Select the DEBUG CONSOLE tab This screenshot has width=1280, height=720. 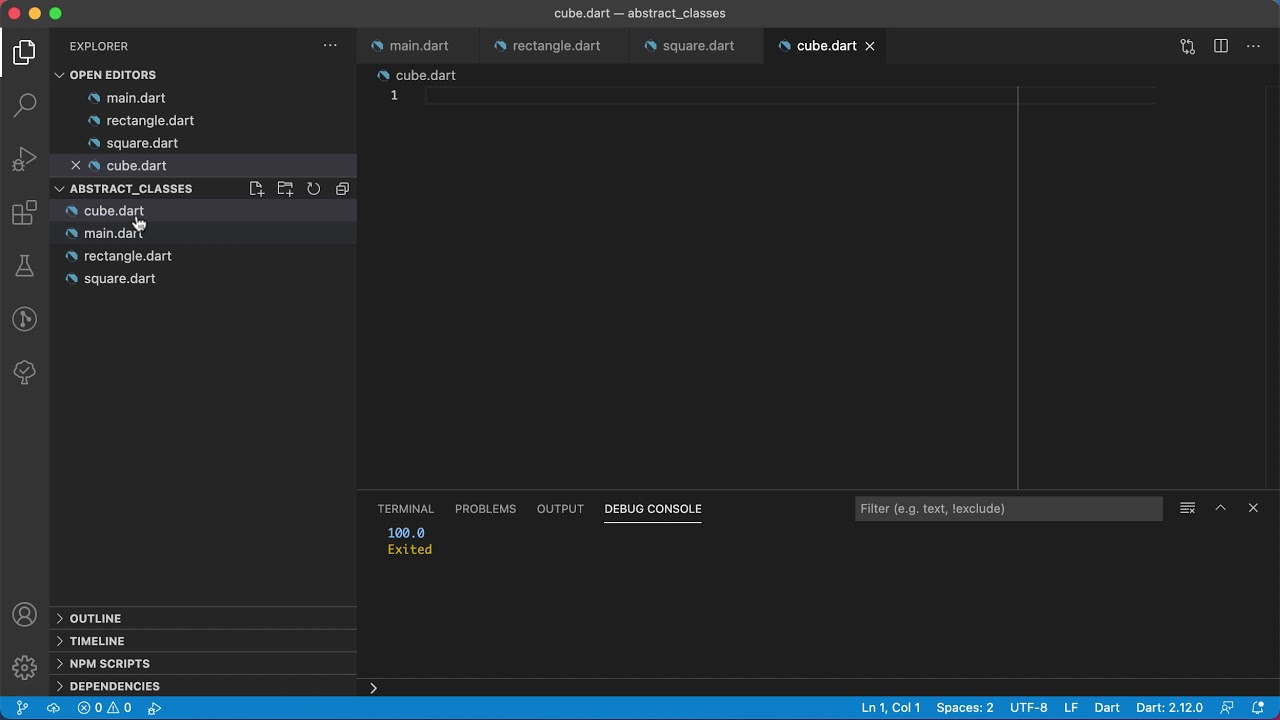coord(653,509)
